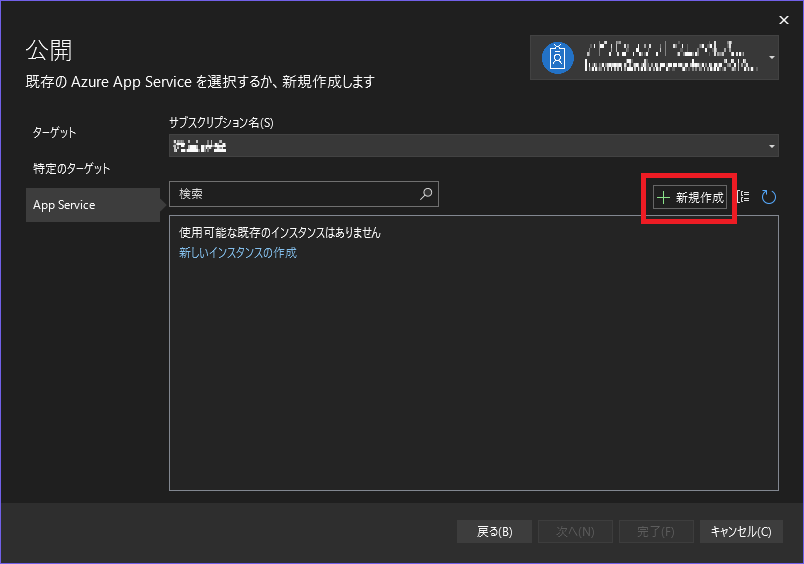Click the キャンセル(C) button
Viewport: 804px width, 564px height.
(741, 532)
